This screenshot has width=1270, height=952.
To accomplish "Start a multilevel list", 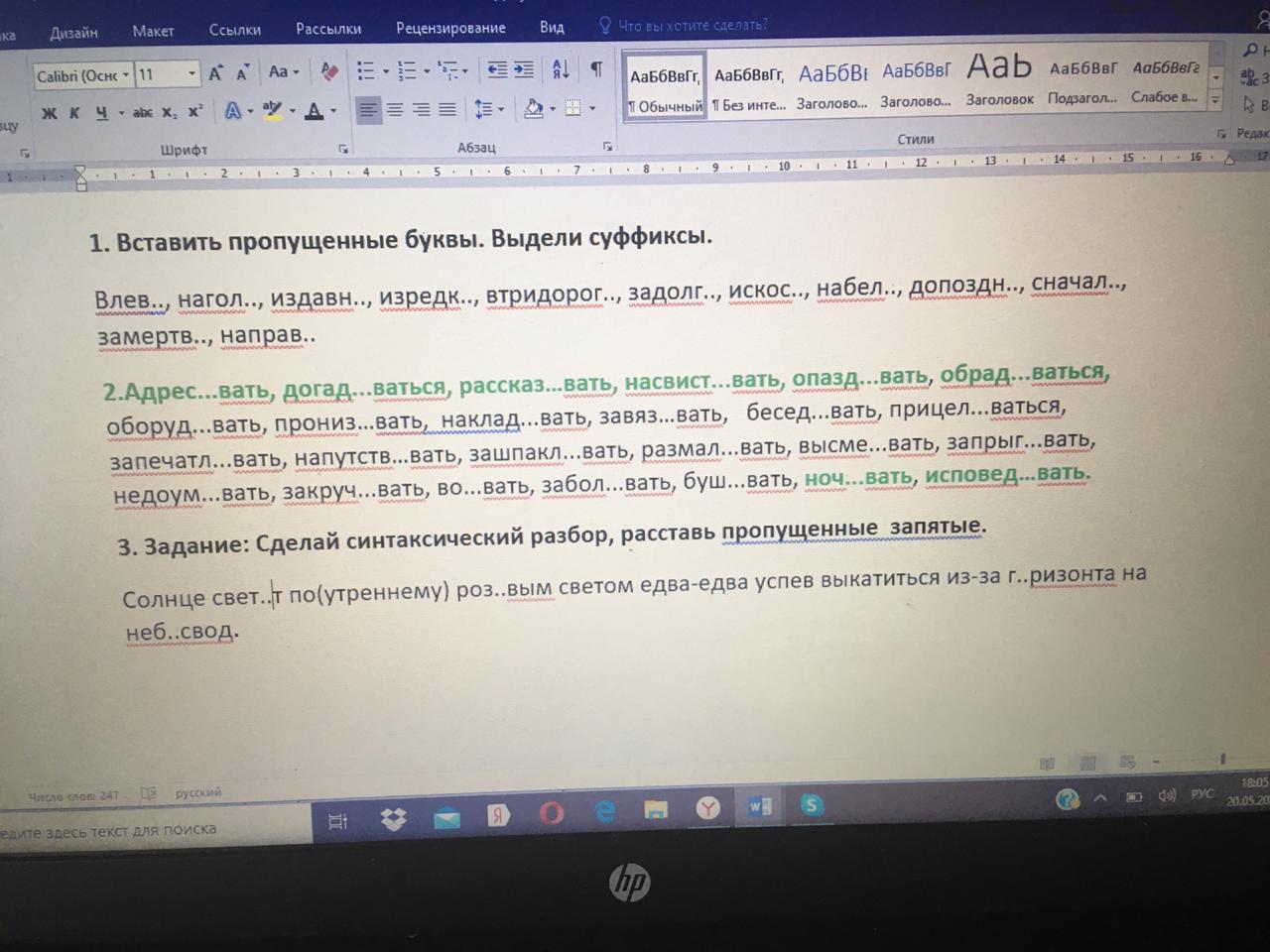I will [x=449, y=70].
